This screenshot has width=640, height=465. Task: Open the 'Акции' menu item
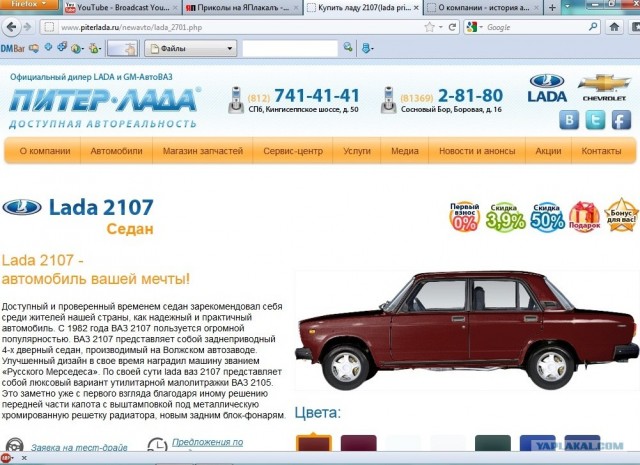549,151
